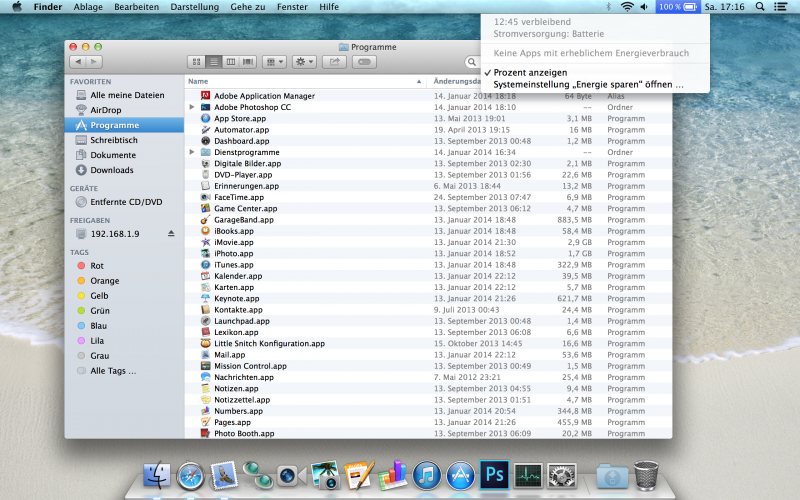Open Spotlight search in menu bar

[x=760, y=7]
